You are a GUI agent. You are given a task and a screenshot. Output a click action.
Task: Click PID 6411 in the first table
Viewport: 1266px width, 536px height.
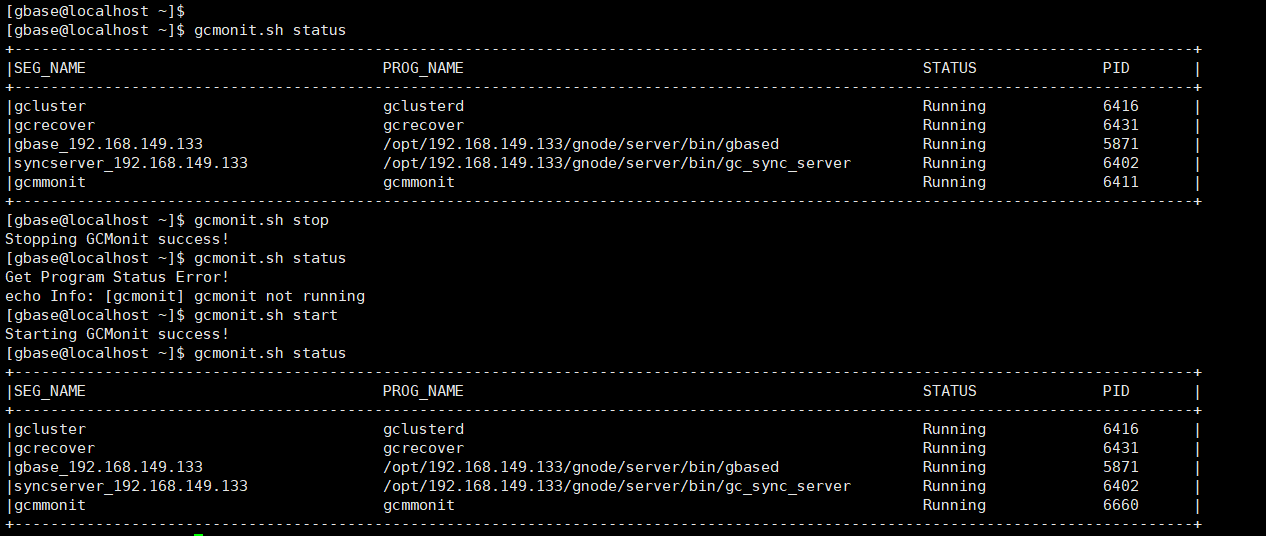[x=1120, y=182]
